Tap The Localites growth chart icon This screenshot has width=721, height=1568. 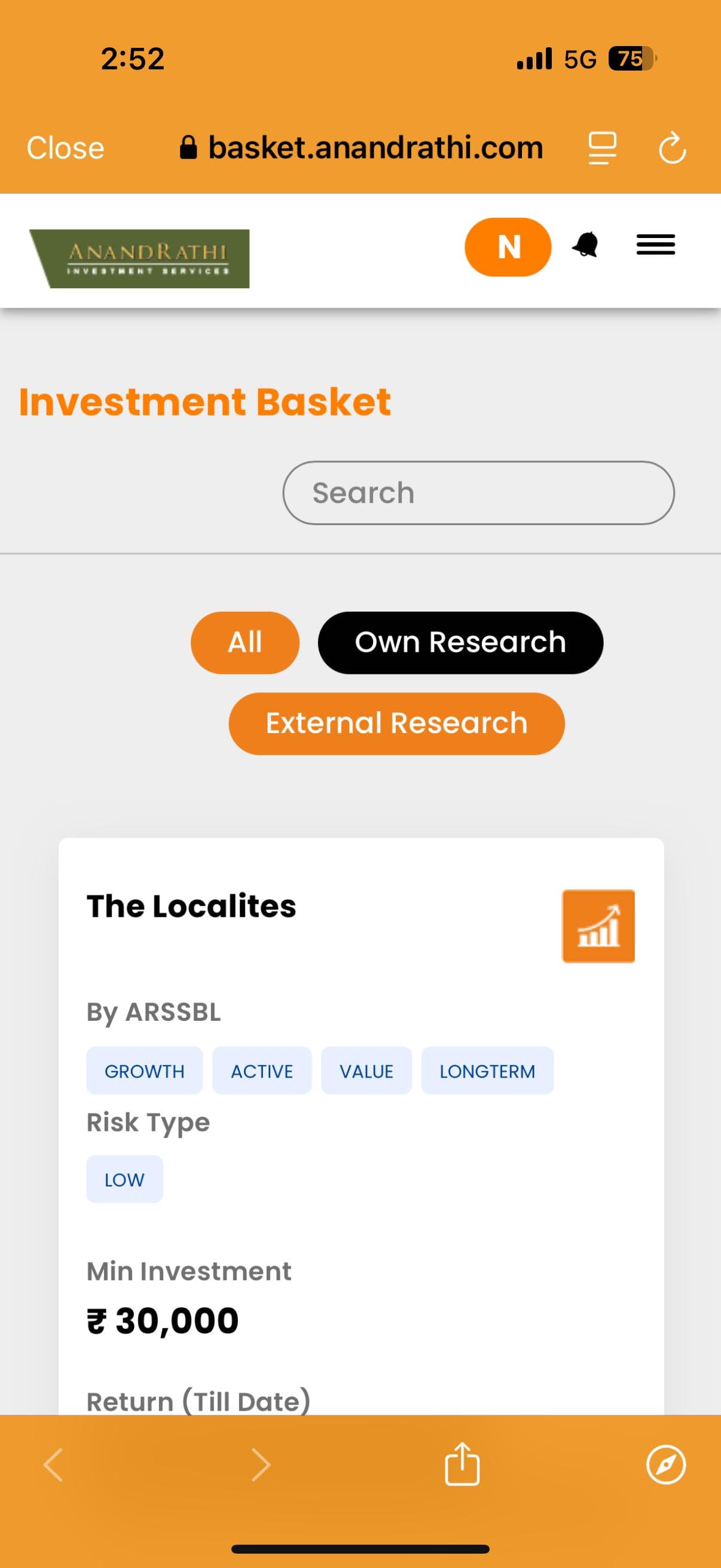point(598,925)
